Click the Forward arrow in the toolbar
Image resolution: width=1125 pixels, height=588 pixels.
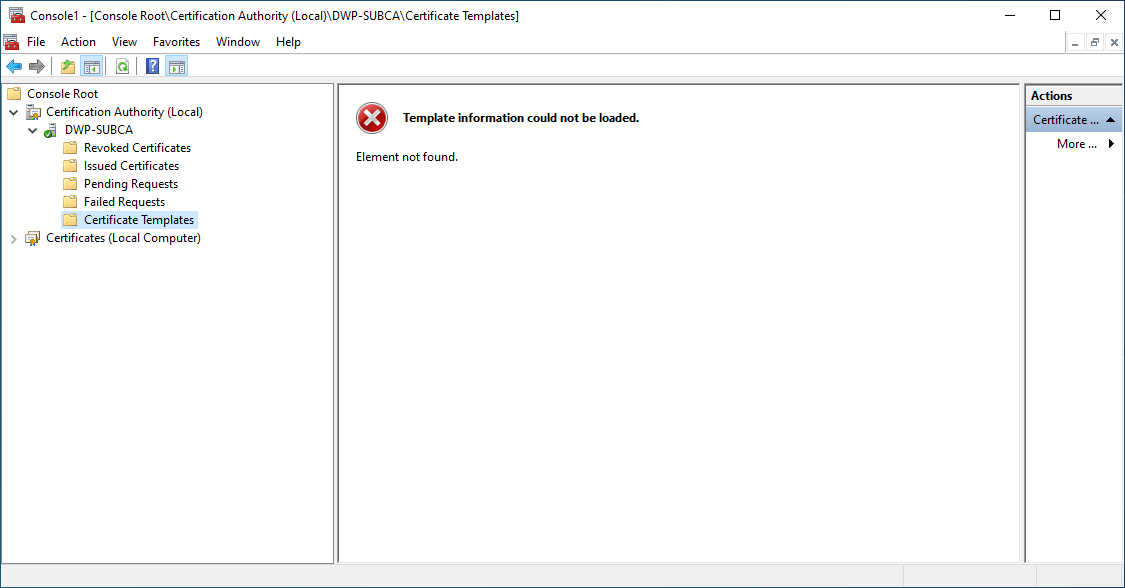37,67
